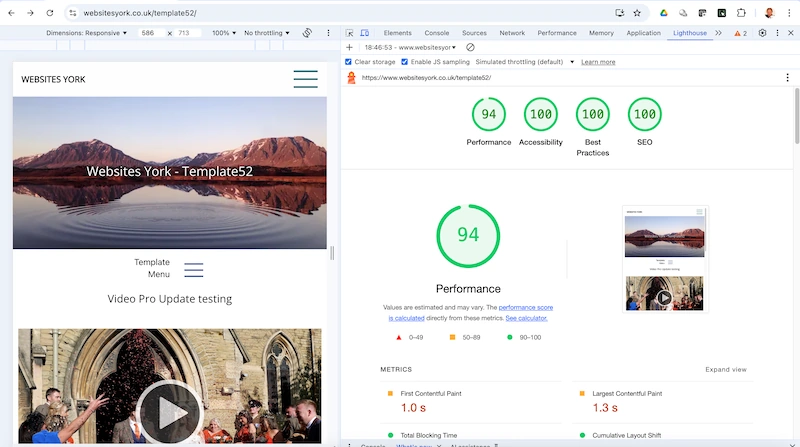Open the Lighthouse report selector dropdown
Viewport: 800px width, 447px height.
(x=410, y=47)
